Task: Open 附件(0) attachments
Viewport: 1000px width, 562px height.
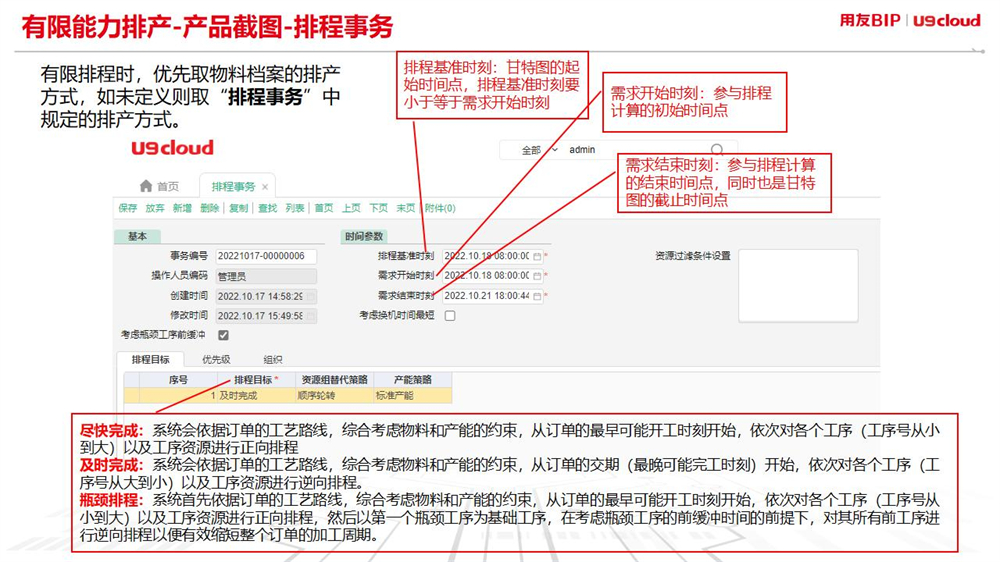Action: coord(440,208)
